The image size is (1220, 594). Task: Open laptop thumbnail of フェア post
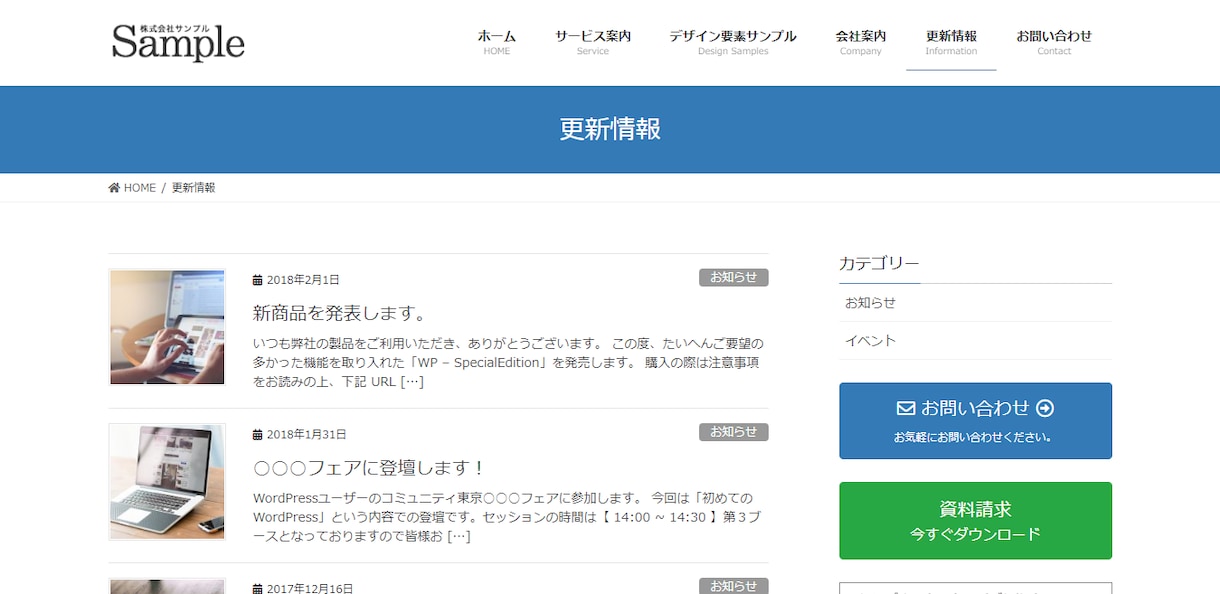167,482
